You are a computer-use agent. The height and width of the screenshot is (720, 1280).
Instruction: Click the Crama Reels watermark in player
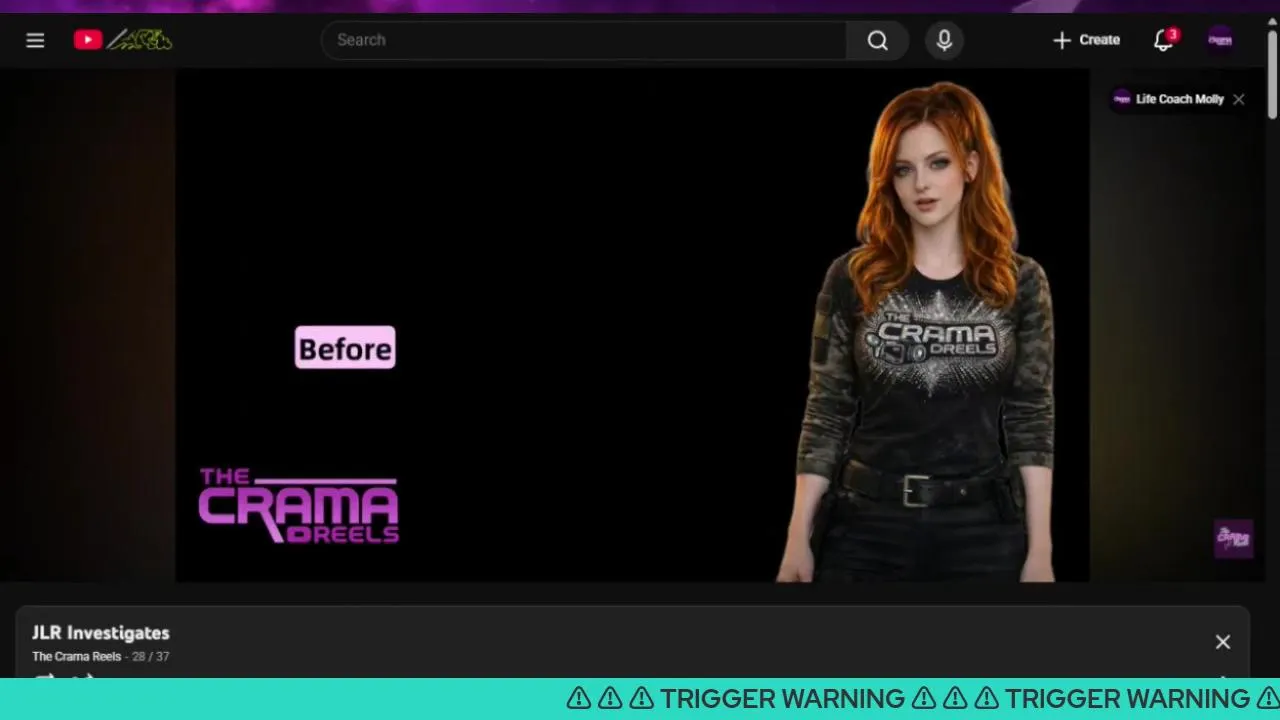(x=1233, y=538)
